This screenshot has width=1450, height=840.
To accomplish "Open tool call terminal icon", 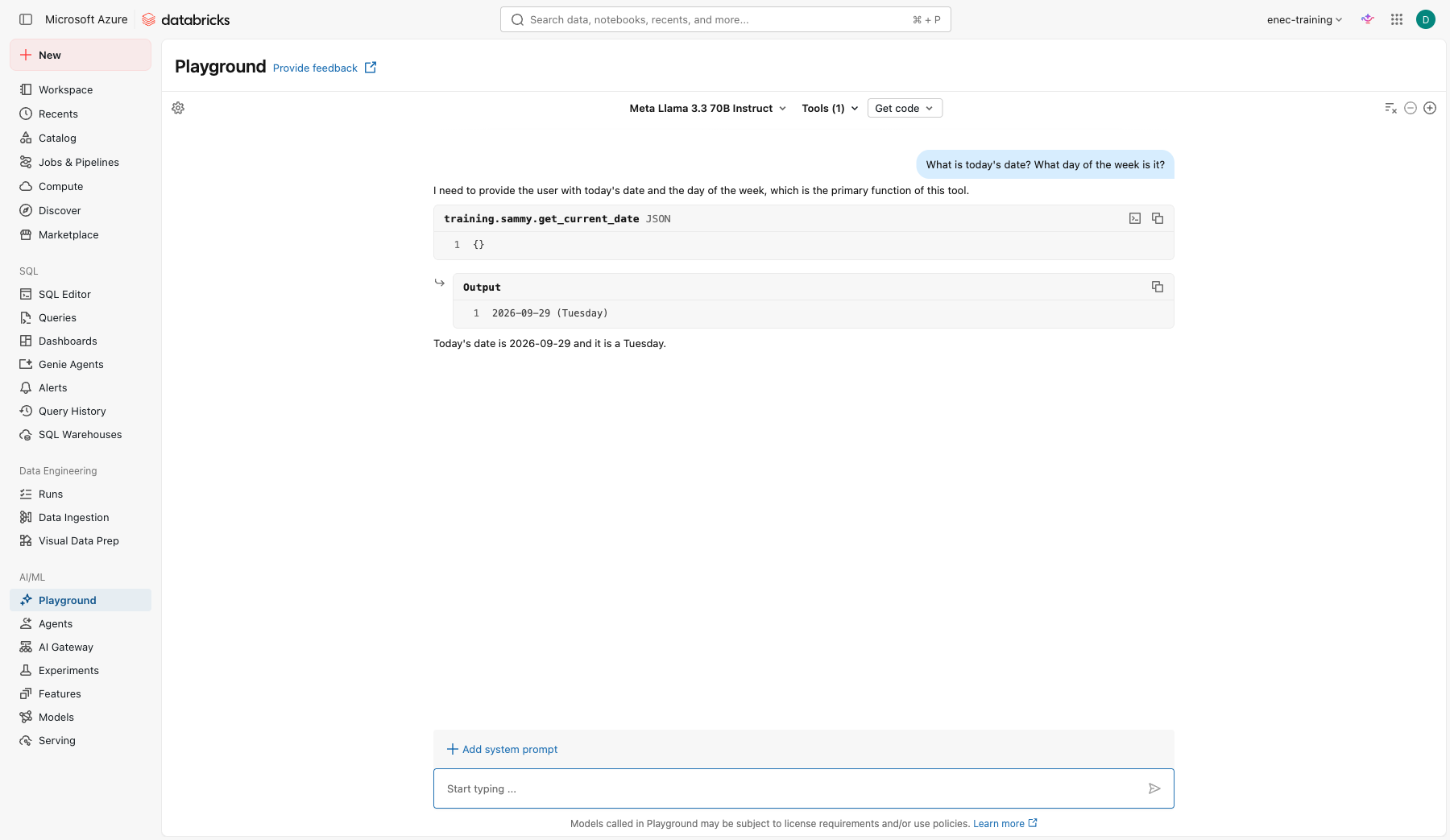I will tap(1135, 218).
